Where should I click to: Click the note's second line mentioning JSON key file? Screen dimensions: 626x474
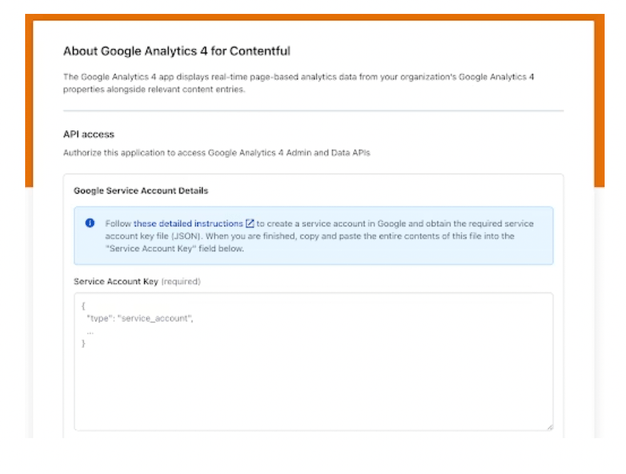coord(300,236)
